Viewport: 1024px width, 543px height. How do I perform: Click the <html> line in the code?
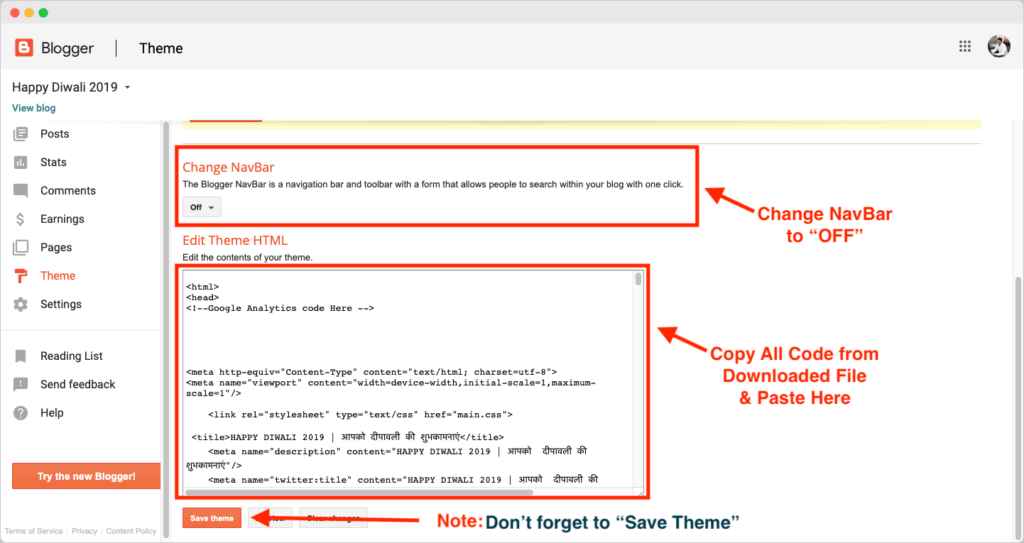(x=202, y=287)
